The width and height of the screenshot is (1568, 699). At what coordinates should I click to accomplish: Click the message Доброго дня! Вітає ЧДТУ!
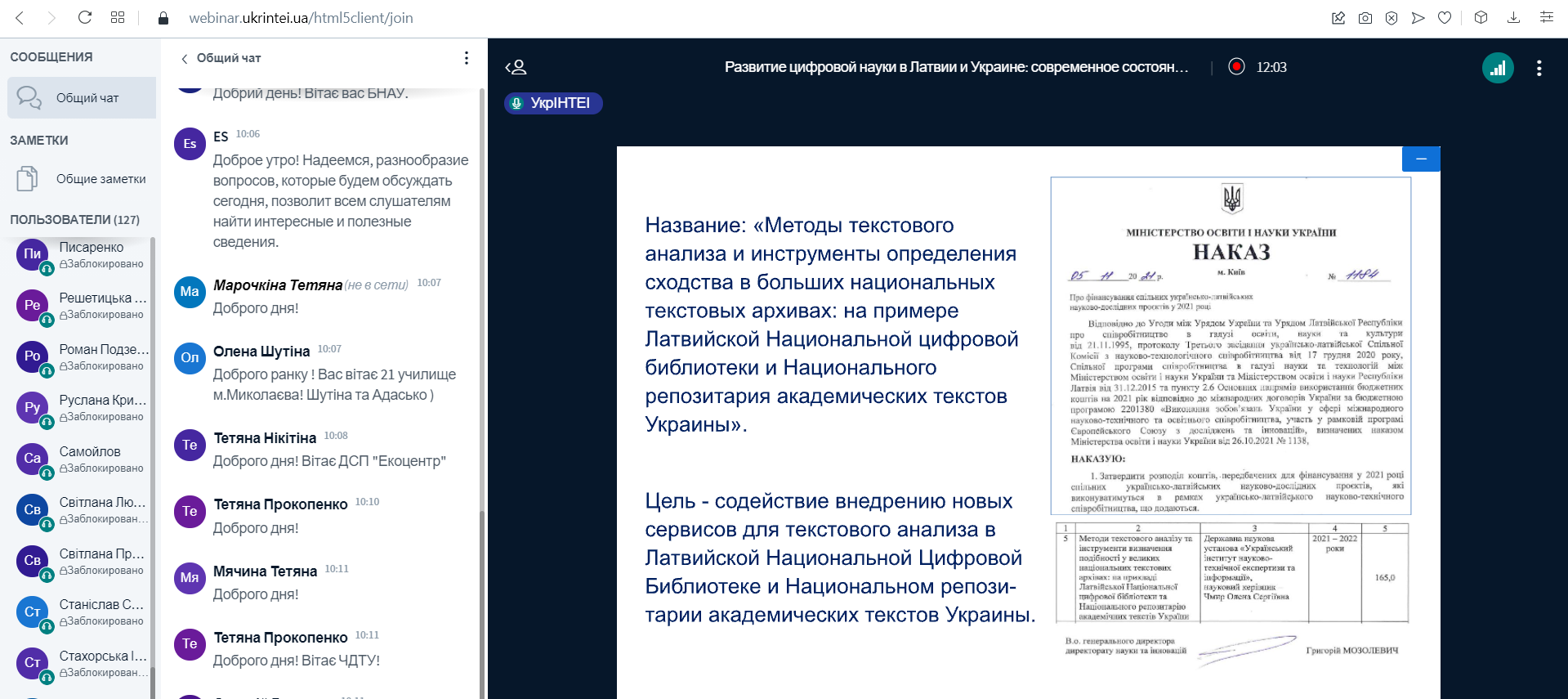[x=297, y=661]
